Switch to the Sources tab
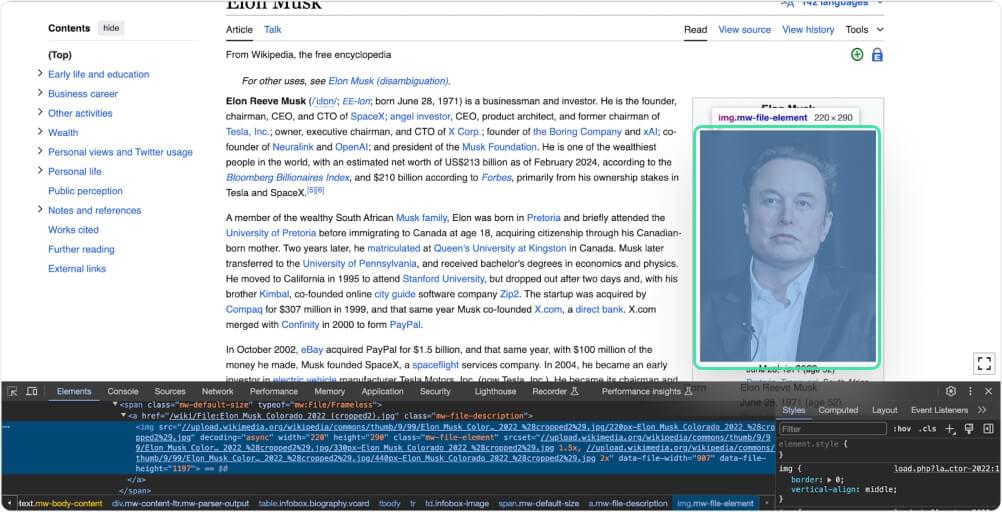The width and height of the screenshot is (1002, 512). point(170,391)
